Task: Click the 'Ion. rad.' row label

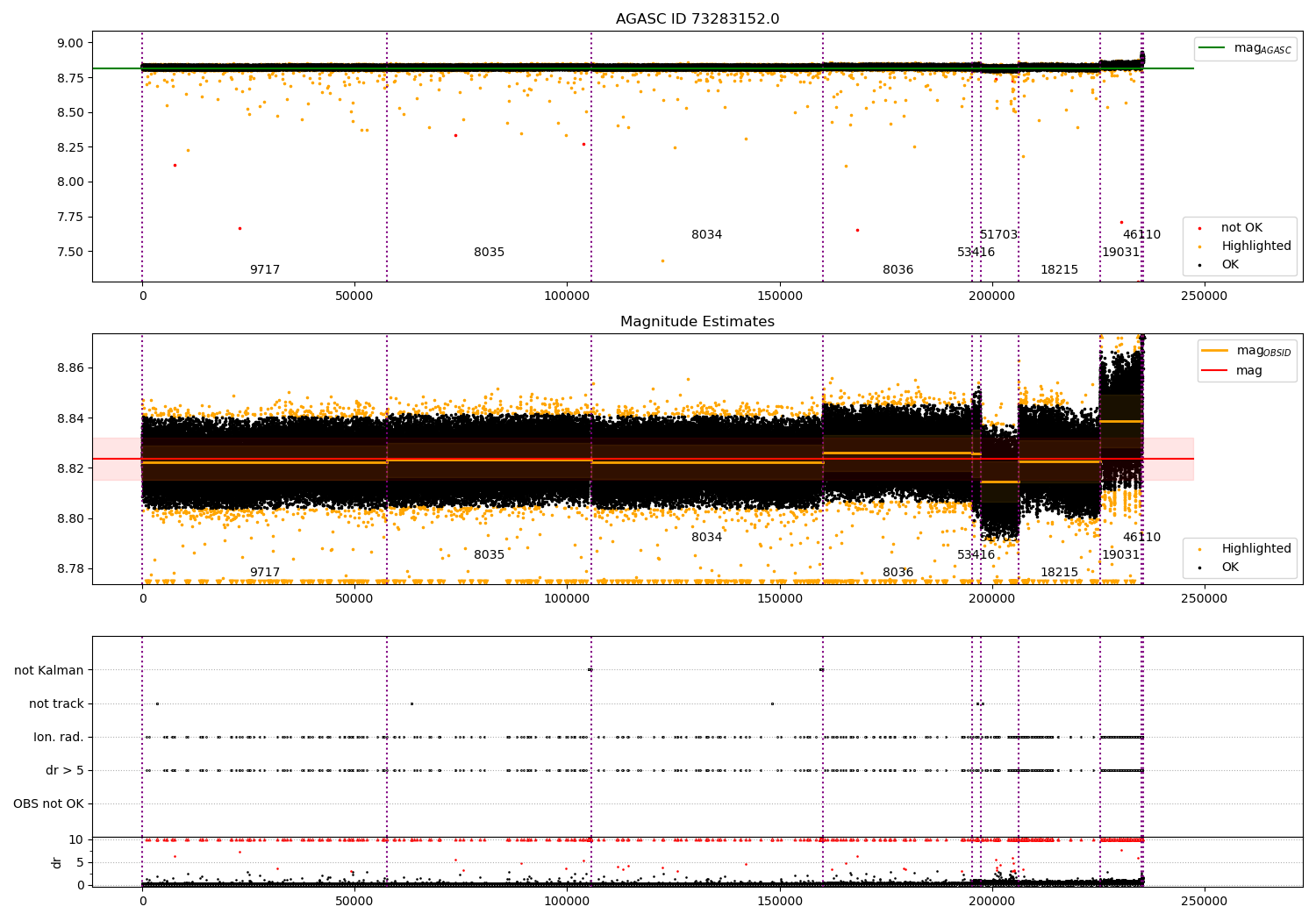Action: tap(59, 738)
